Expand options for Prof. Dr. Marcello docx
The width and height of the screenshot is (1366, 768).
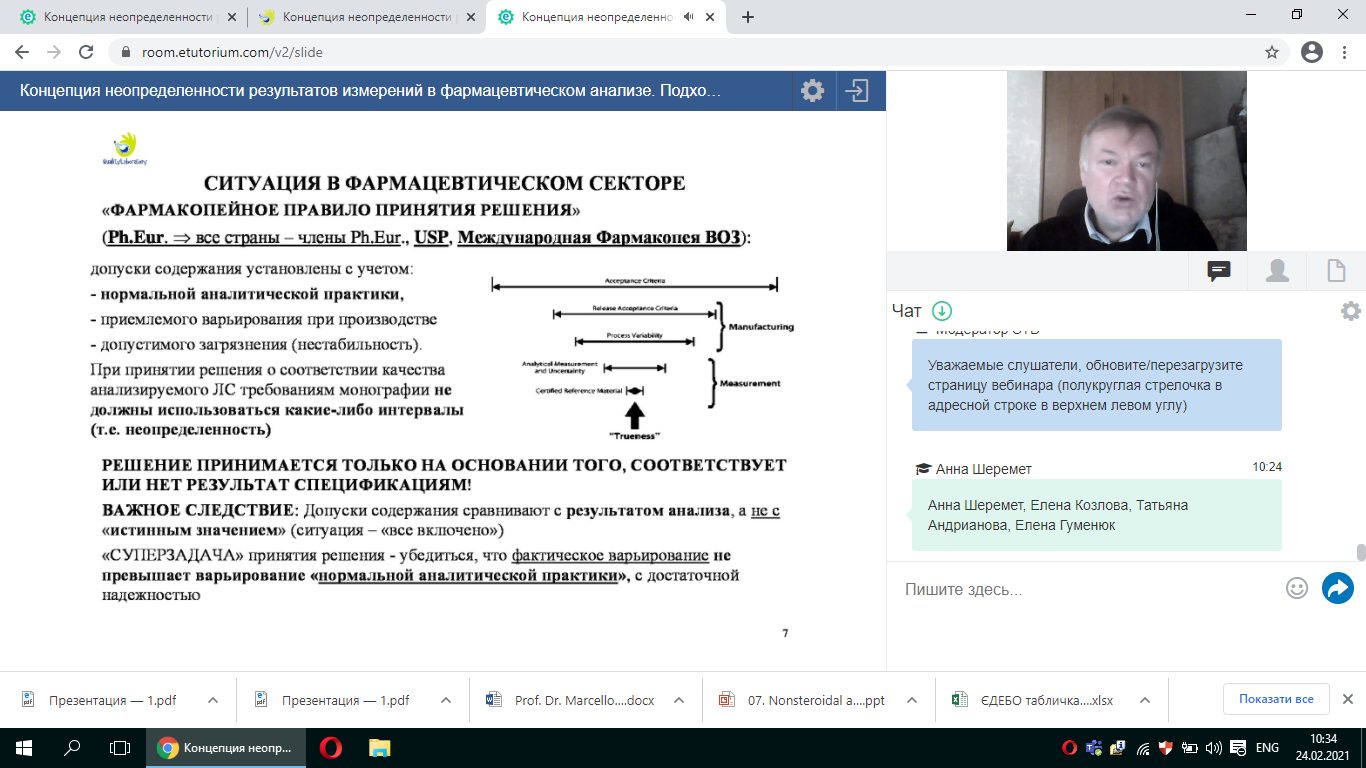(x=678, y=700)
